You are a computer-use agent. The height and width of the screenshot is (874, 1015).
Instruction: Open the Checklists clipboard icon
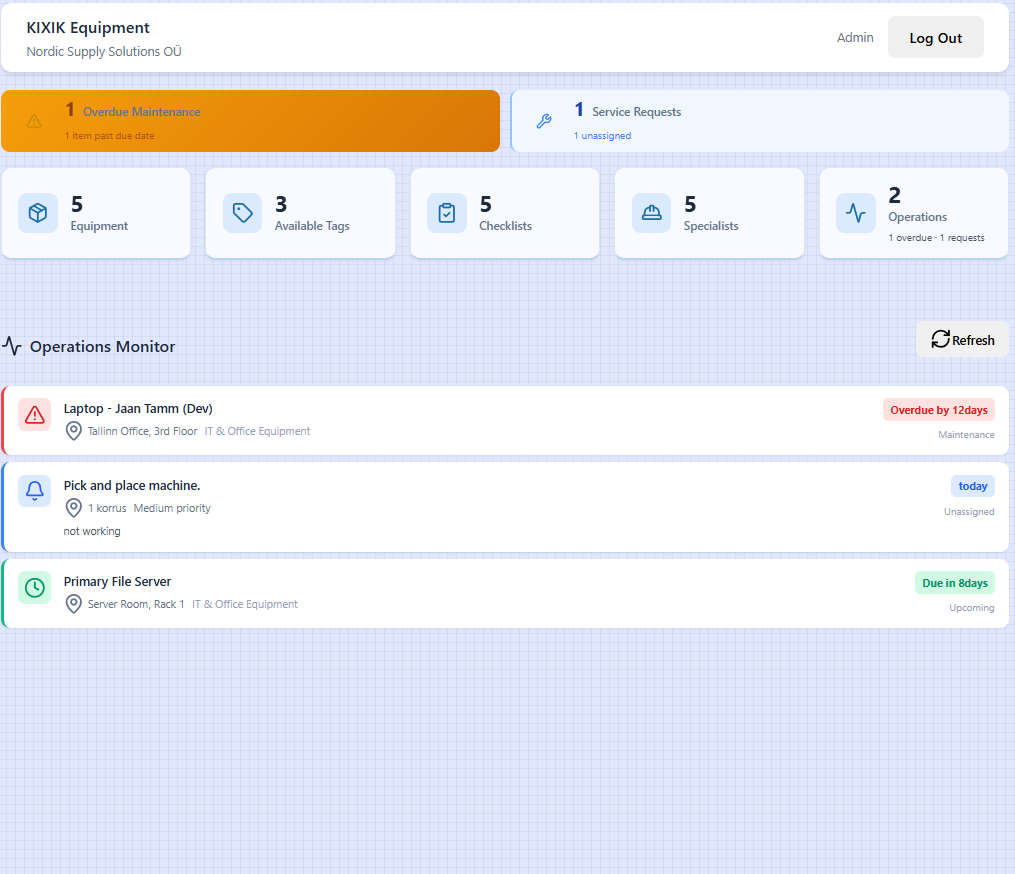point(447,212)
